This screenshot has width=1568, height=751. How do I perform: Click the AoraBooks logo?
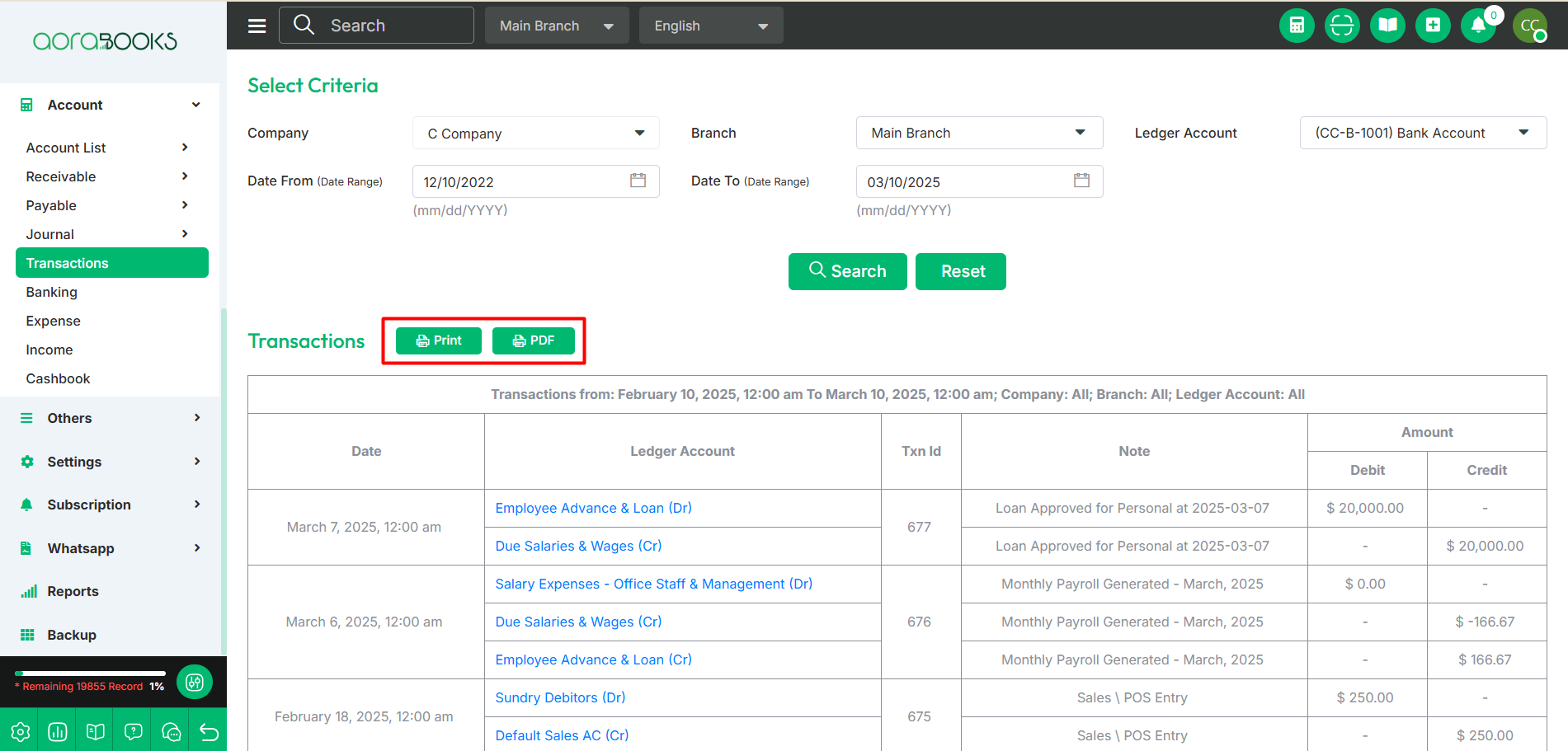click(105, 41)
